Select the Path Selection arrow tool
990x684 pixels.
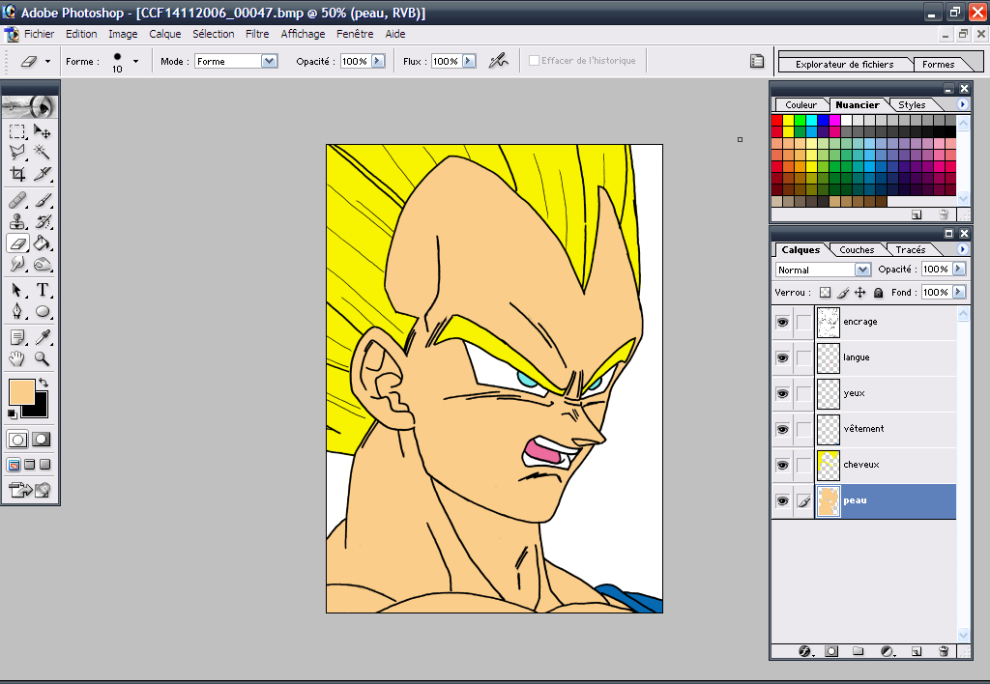(x=17, y=291)
